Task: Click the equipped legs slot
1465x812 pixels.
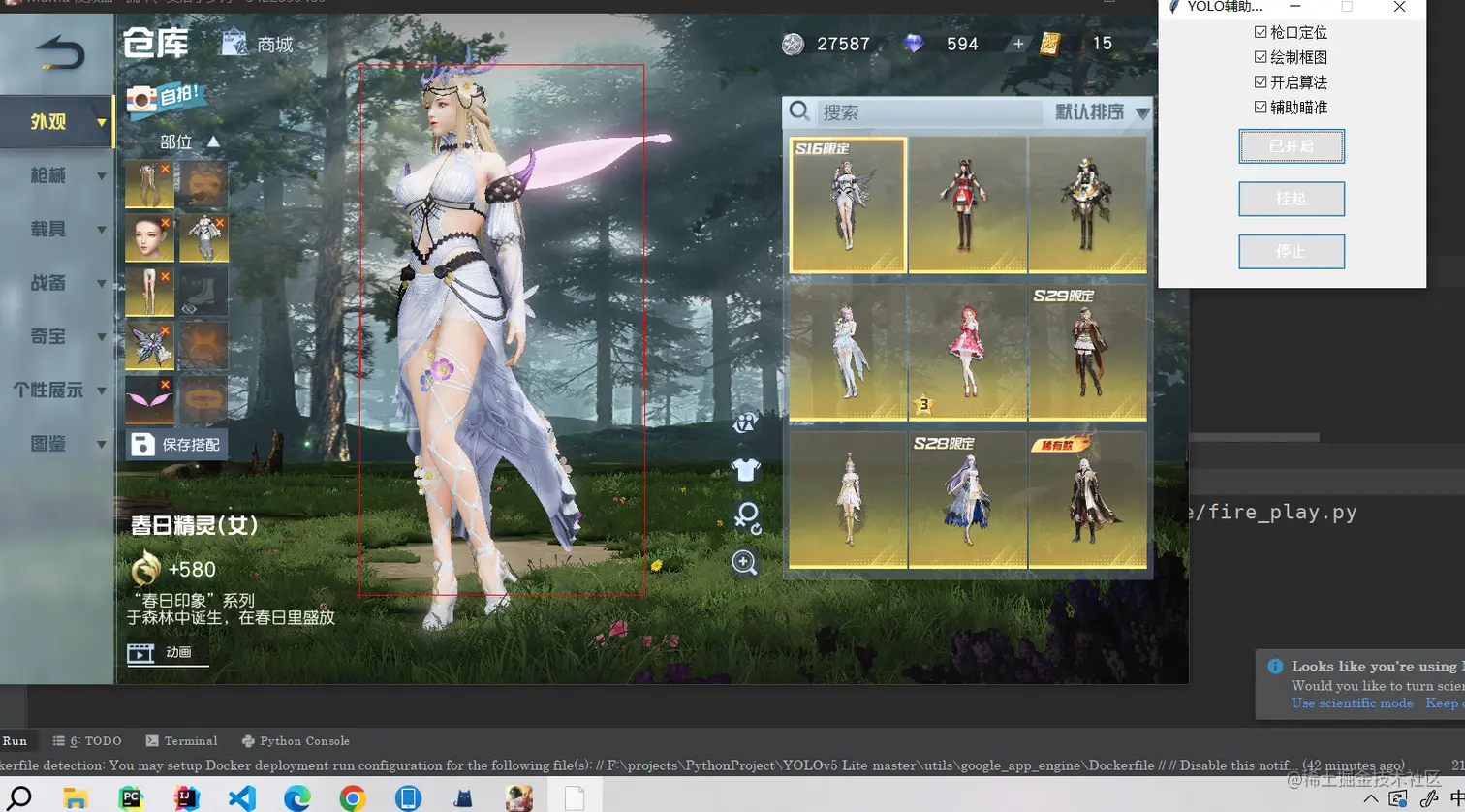Action: point(149,292)
